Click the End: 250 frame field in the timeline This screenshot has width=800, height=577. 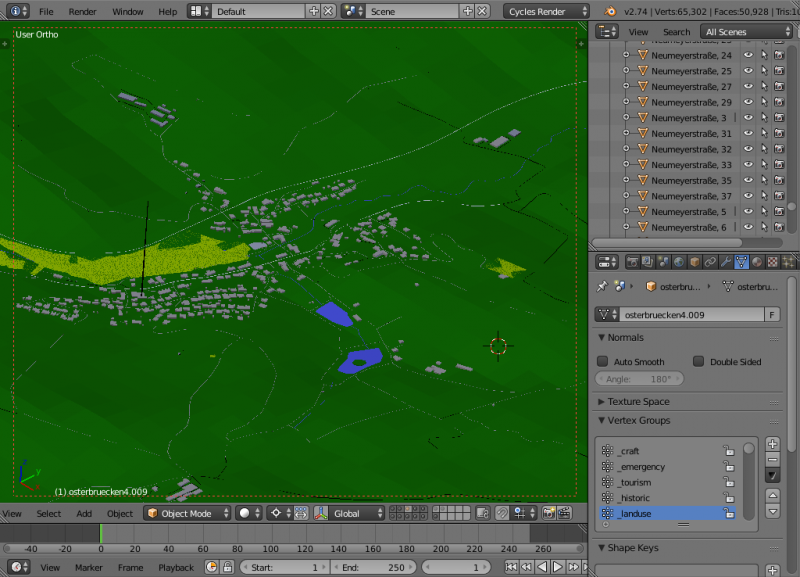coord(375,567)
